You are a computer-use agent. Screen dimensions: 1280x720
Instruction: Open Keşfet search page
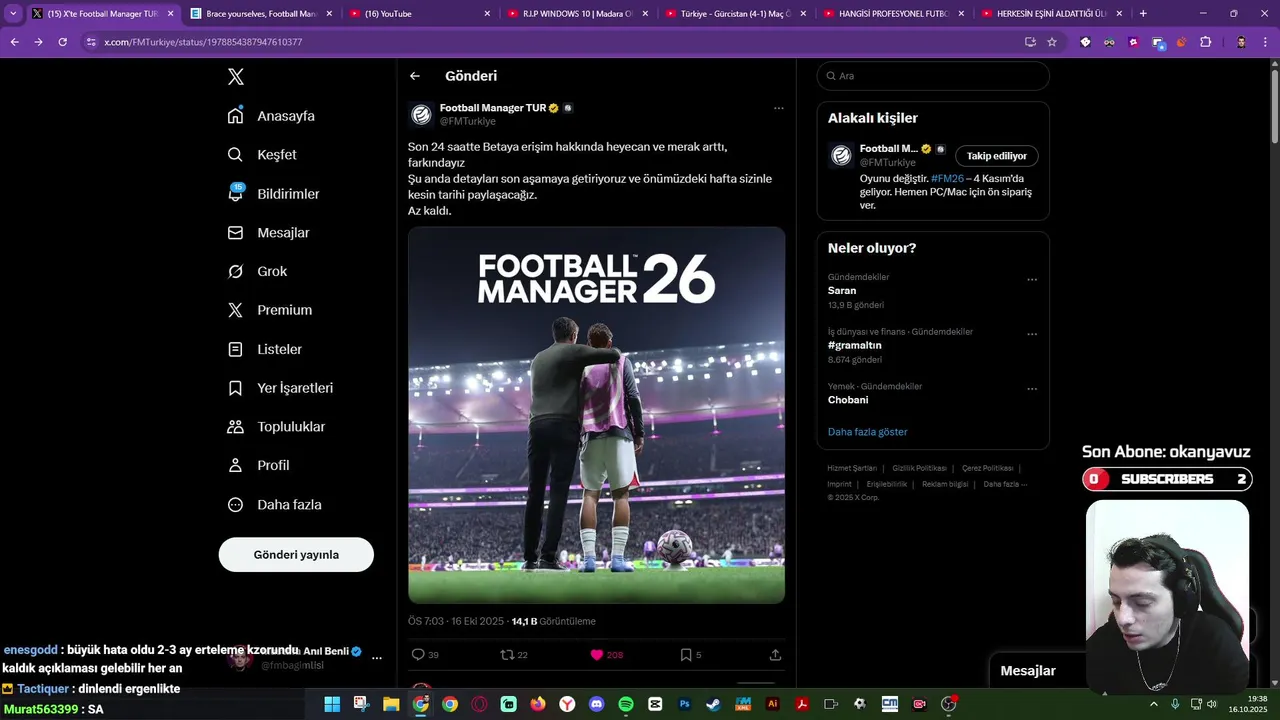[262, 155]
